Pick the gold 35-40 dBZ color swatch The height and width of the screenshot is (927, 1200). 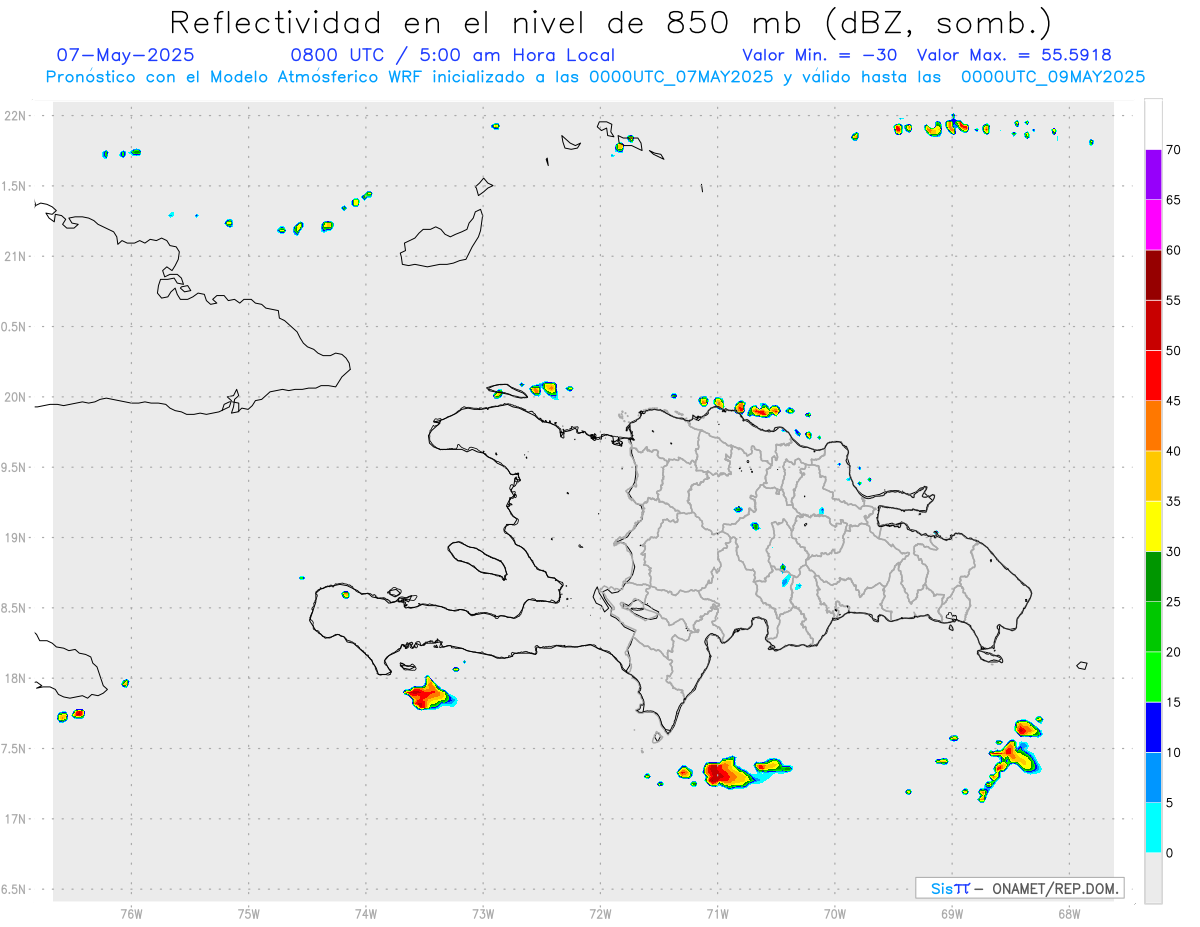[1153, 476]
